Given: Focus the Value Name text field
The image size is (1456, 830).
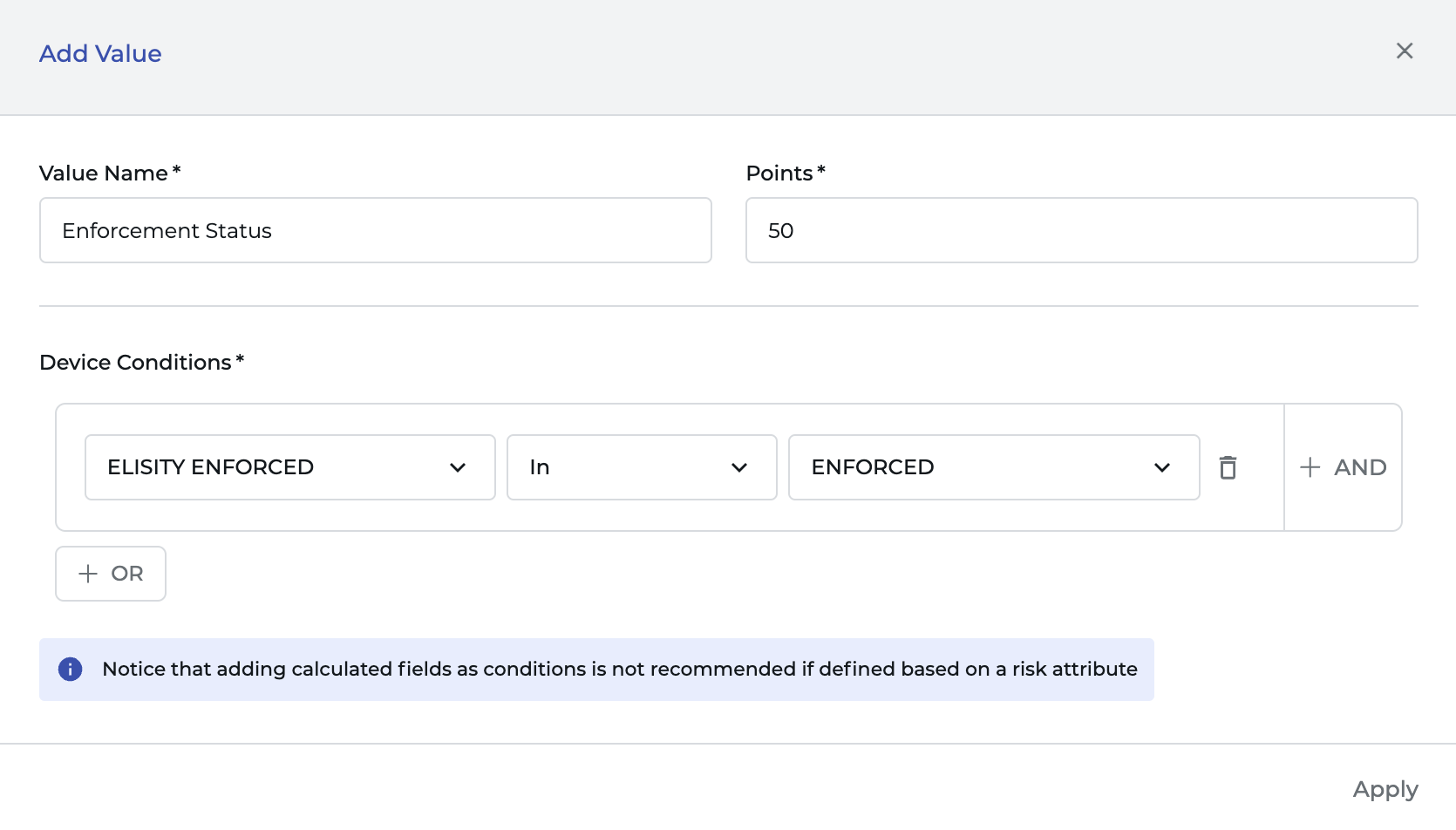Looking at the screenshot, I should pos(375,231).
